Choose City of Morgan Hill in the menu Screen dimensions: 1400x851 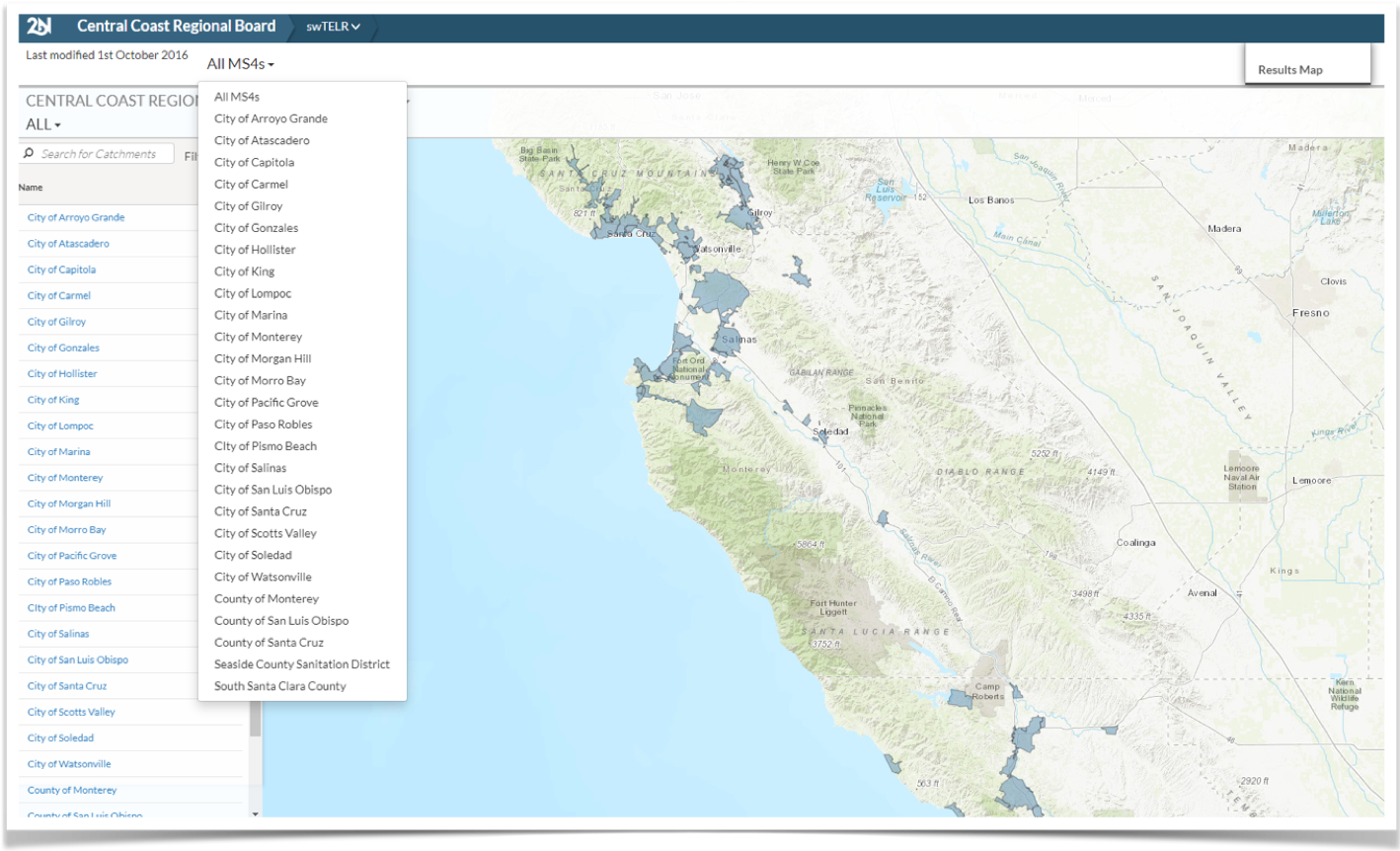(263, 358)
